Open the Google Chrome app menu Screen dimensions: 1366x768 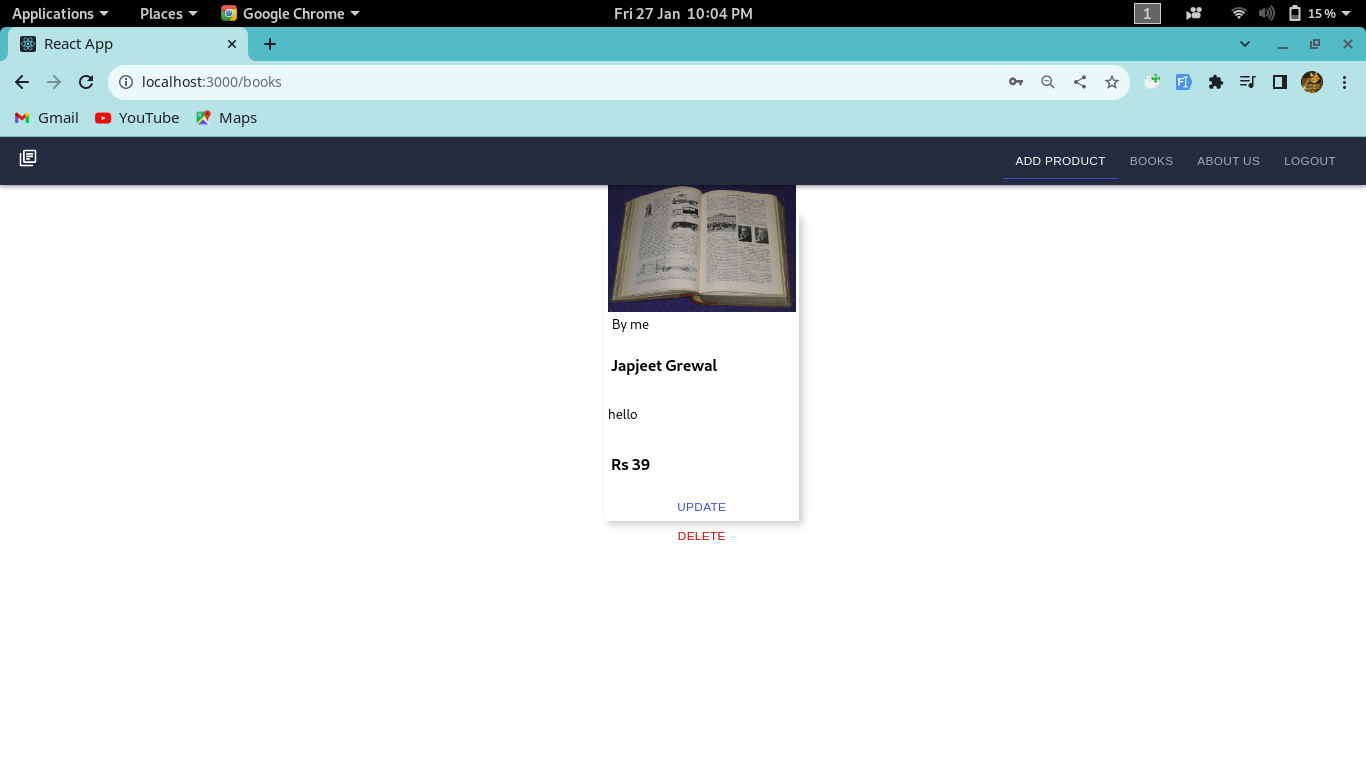290,13
